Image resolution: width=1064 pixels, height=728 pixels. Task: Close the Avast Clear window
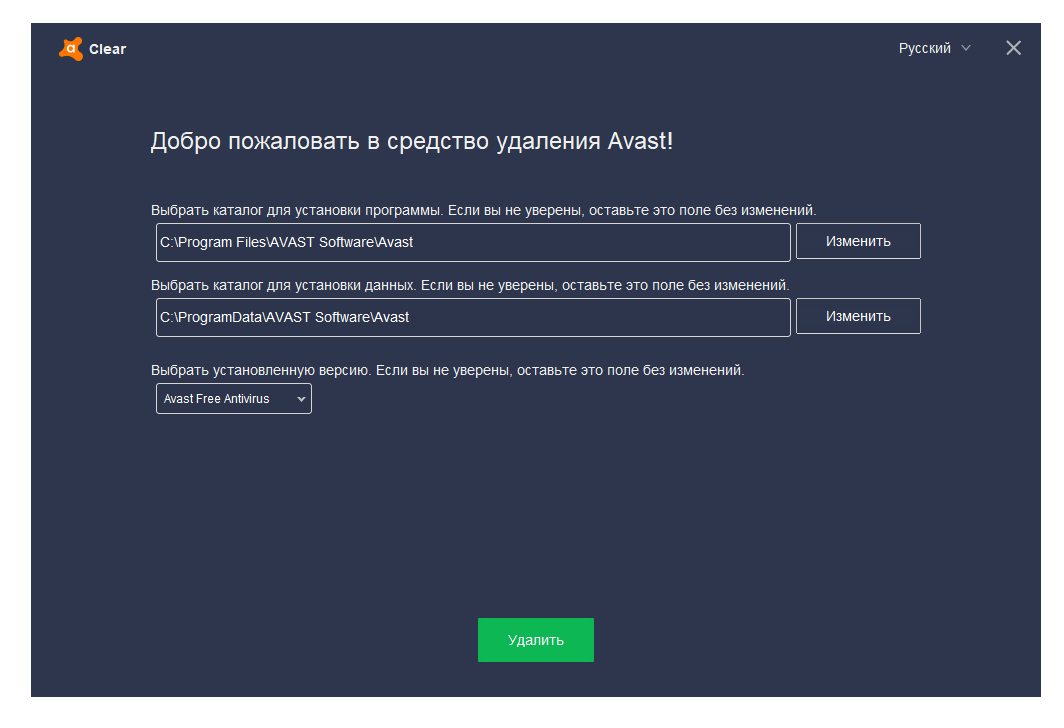pyautogui.click(x=1013, y=48)
